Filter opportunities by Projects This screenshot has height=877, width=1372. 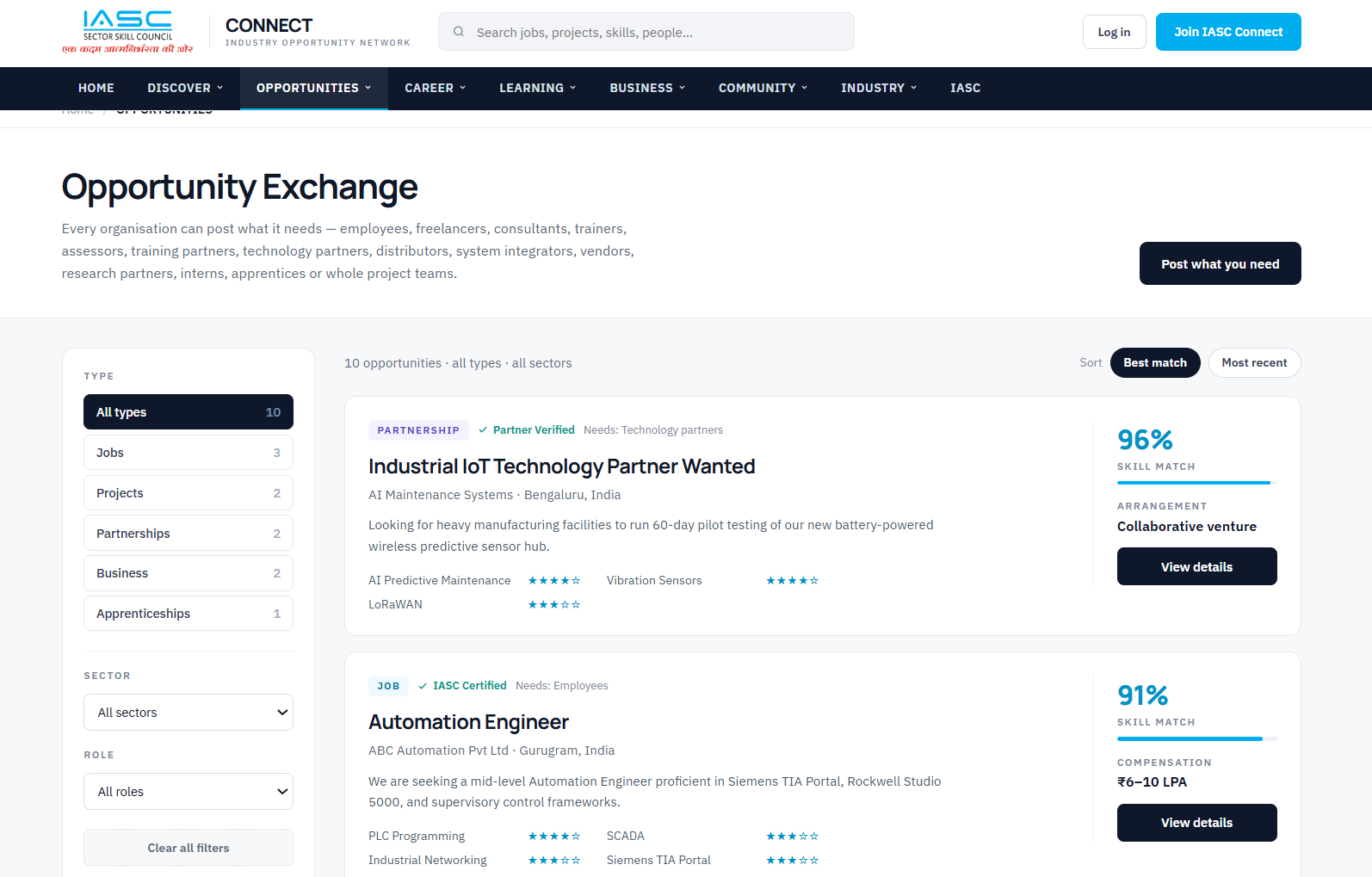pyautogui.click(x=188, y=493)
